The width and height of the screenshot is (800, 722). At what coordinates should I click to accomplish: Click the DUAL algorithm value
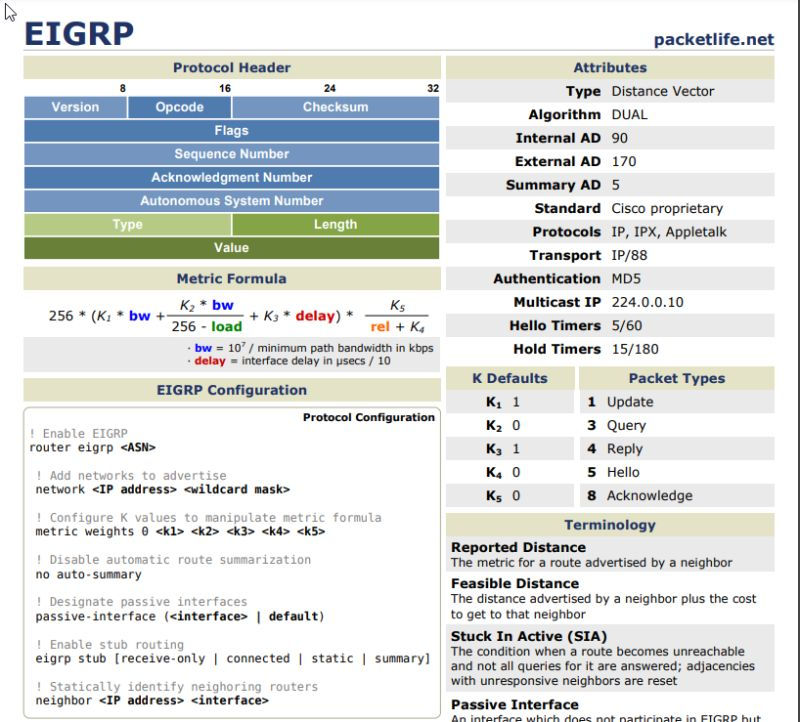(629, 115)
